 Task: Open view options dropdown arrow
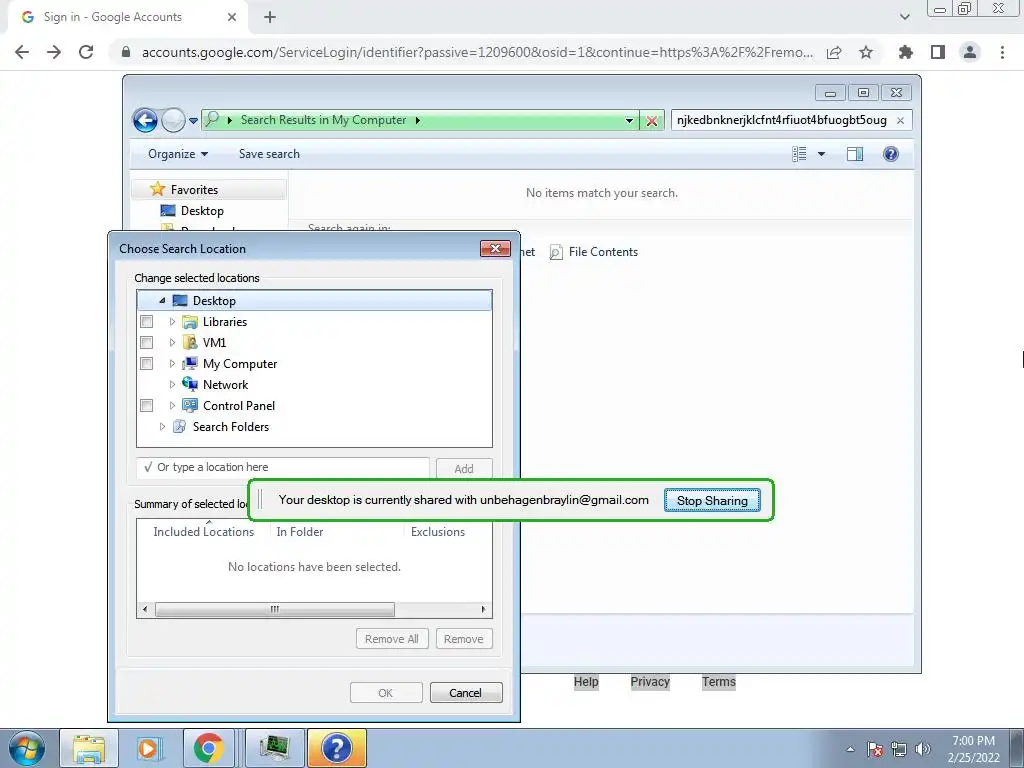(x=822, y=154)
